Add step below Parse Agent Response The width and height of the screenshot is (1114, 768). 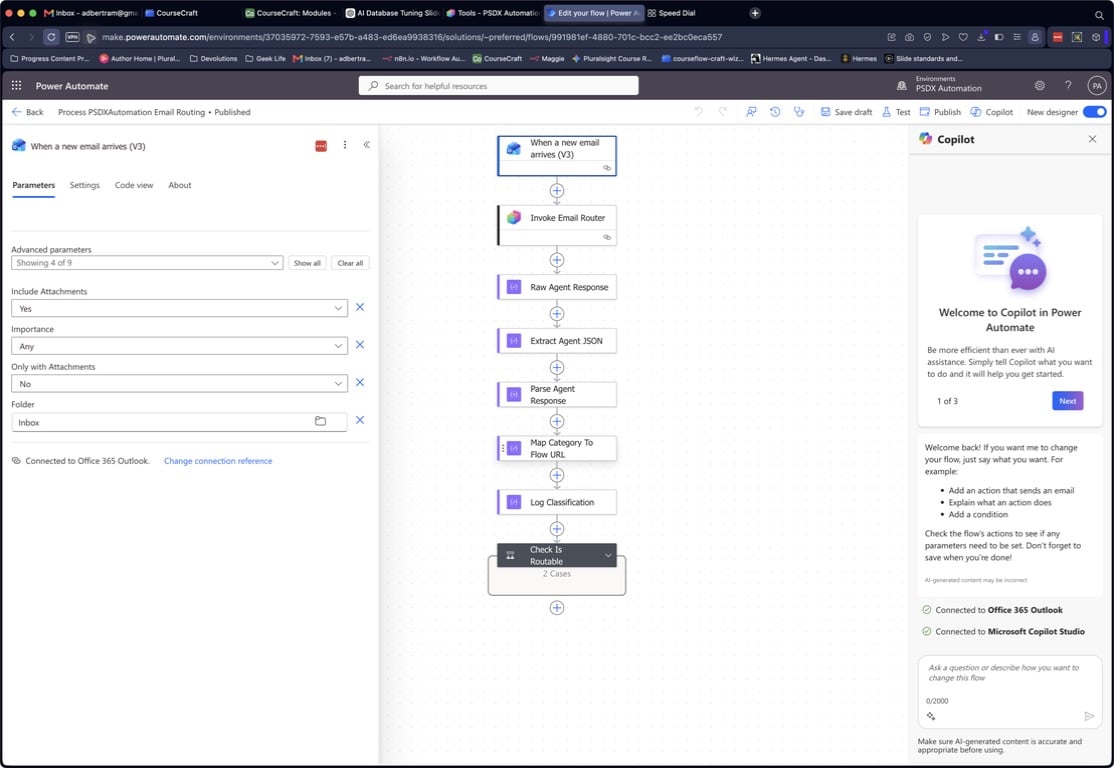point(557,421)
